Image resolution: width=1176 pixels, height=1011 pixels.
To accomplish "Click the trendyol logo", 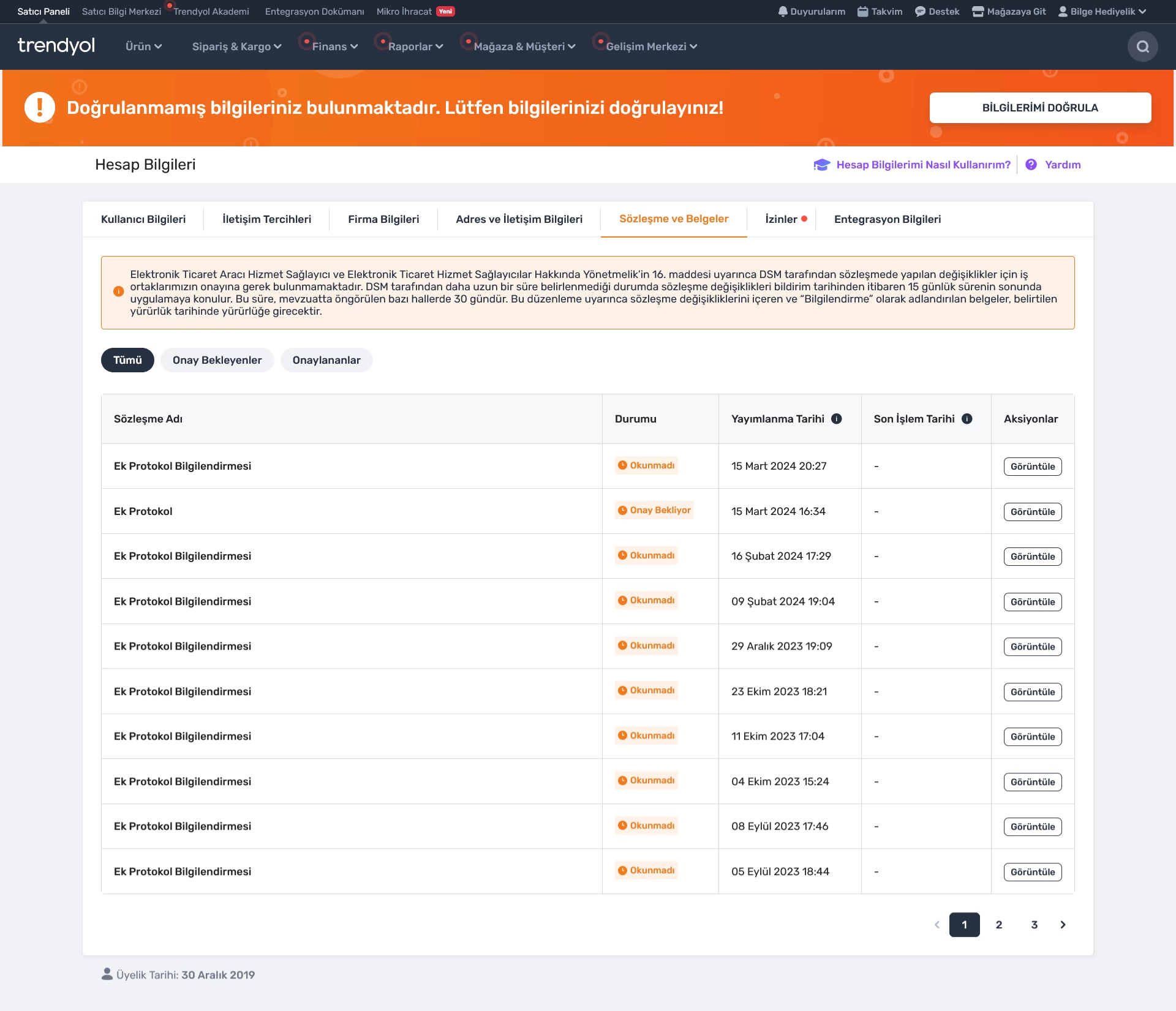I will point(56,46).
